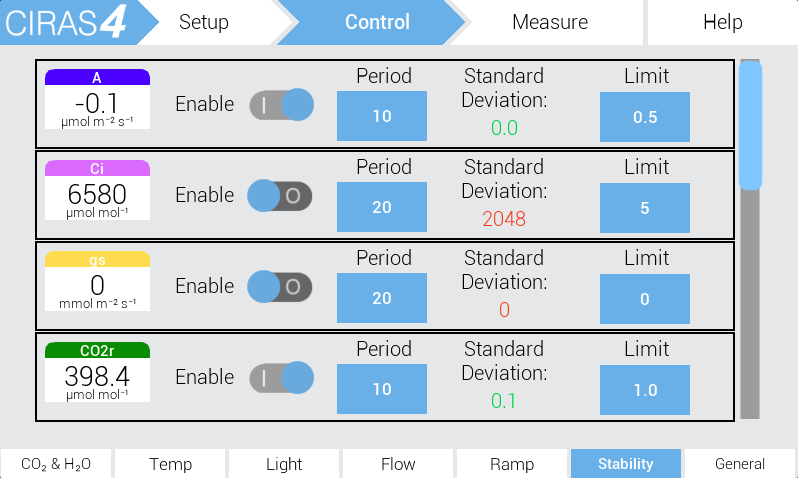Change the gs Period value 20
Image resolution: width=798 pixels, height=478 pixels.
coord(382,298)
